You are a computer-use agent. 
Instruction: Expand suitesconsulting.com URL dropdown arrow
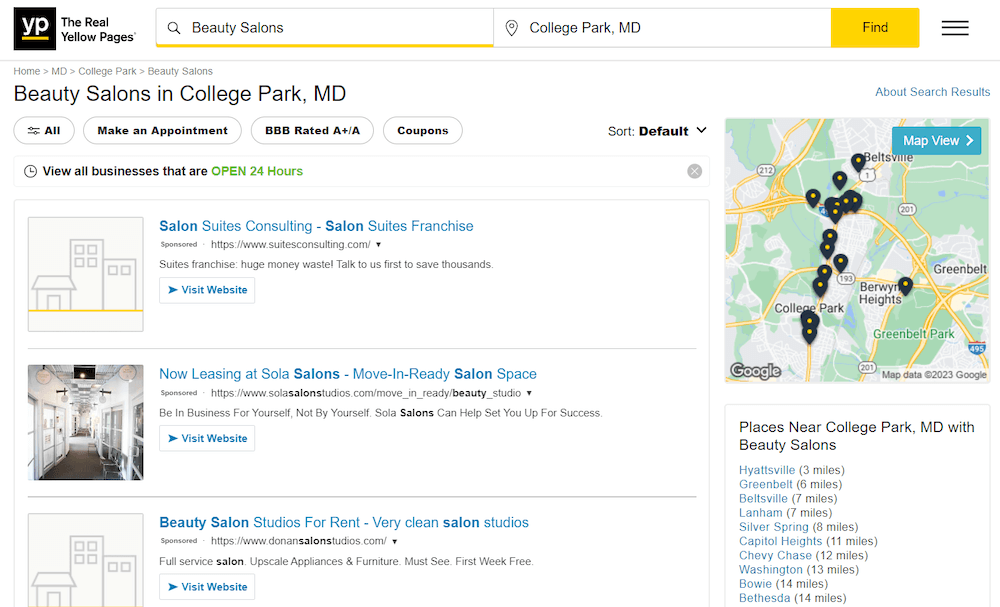(378, 245)
